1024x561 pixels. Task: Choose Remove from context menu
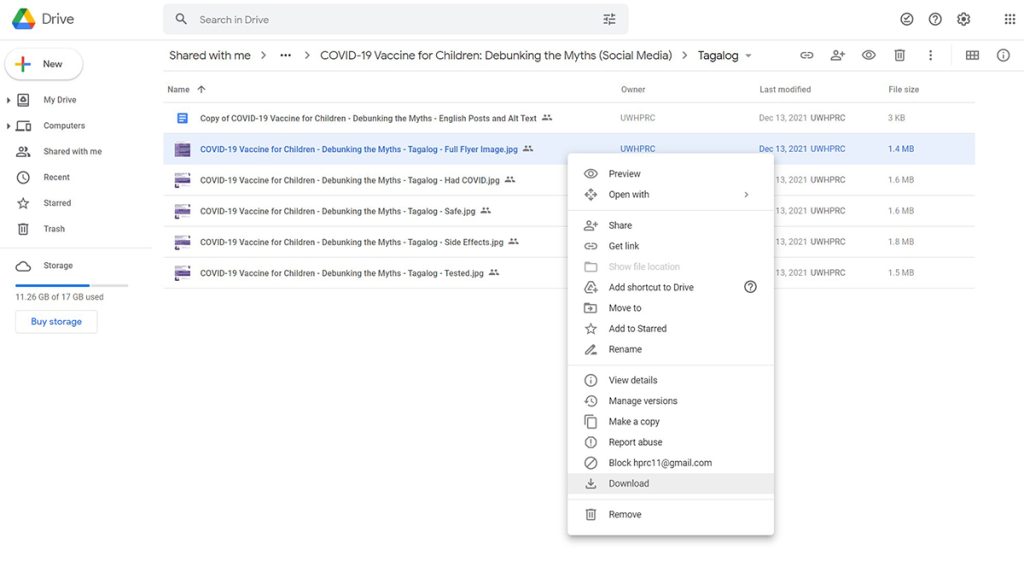[671, 515]
